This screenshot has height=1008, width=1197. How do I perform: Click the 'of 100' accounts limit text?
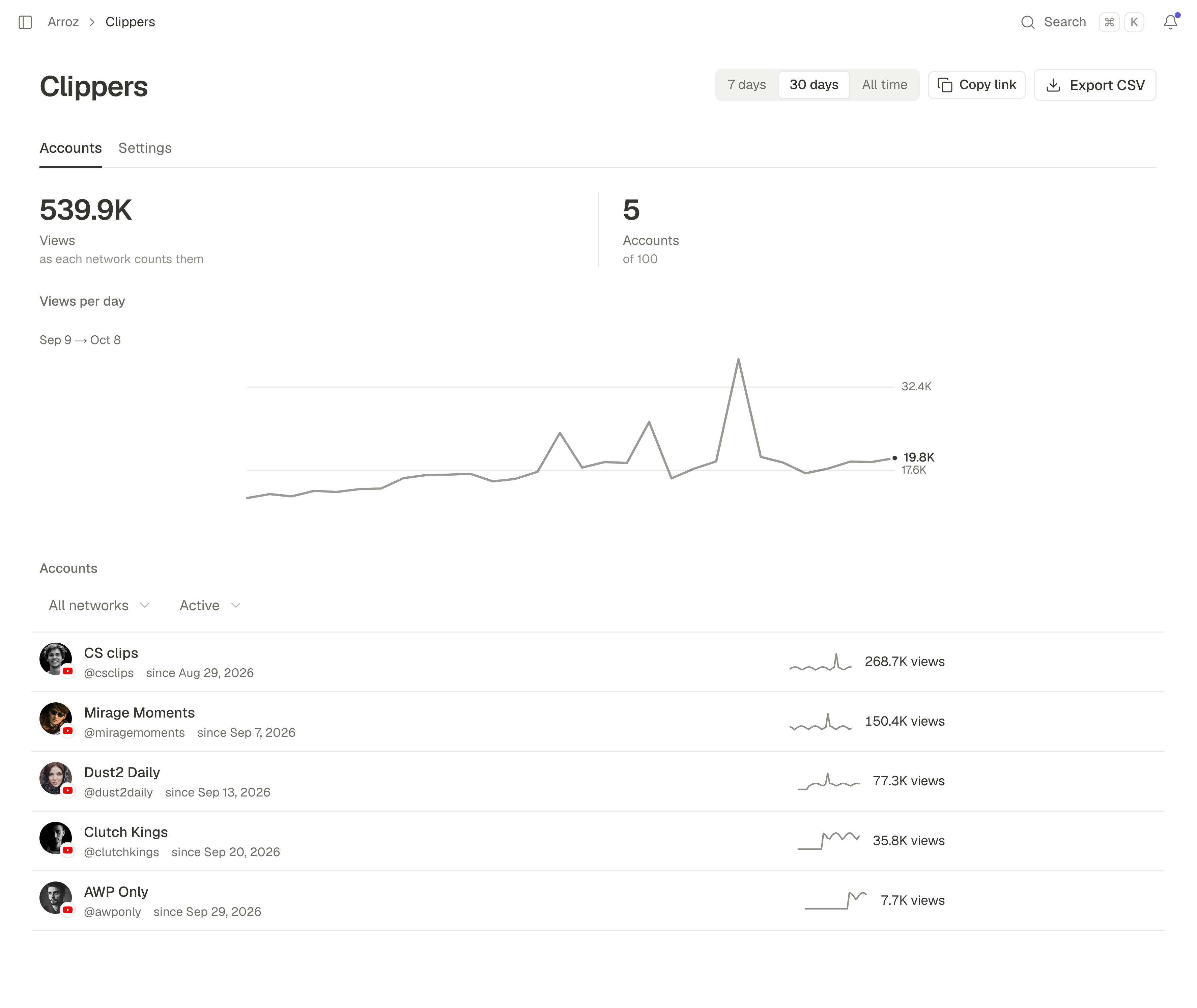click(640, 259)
